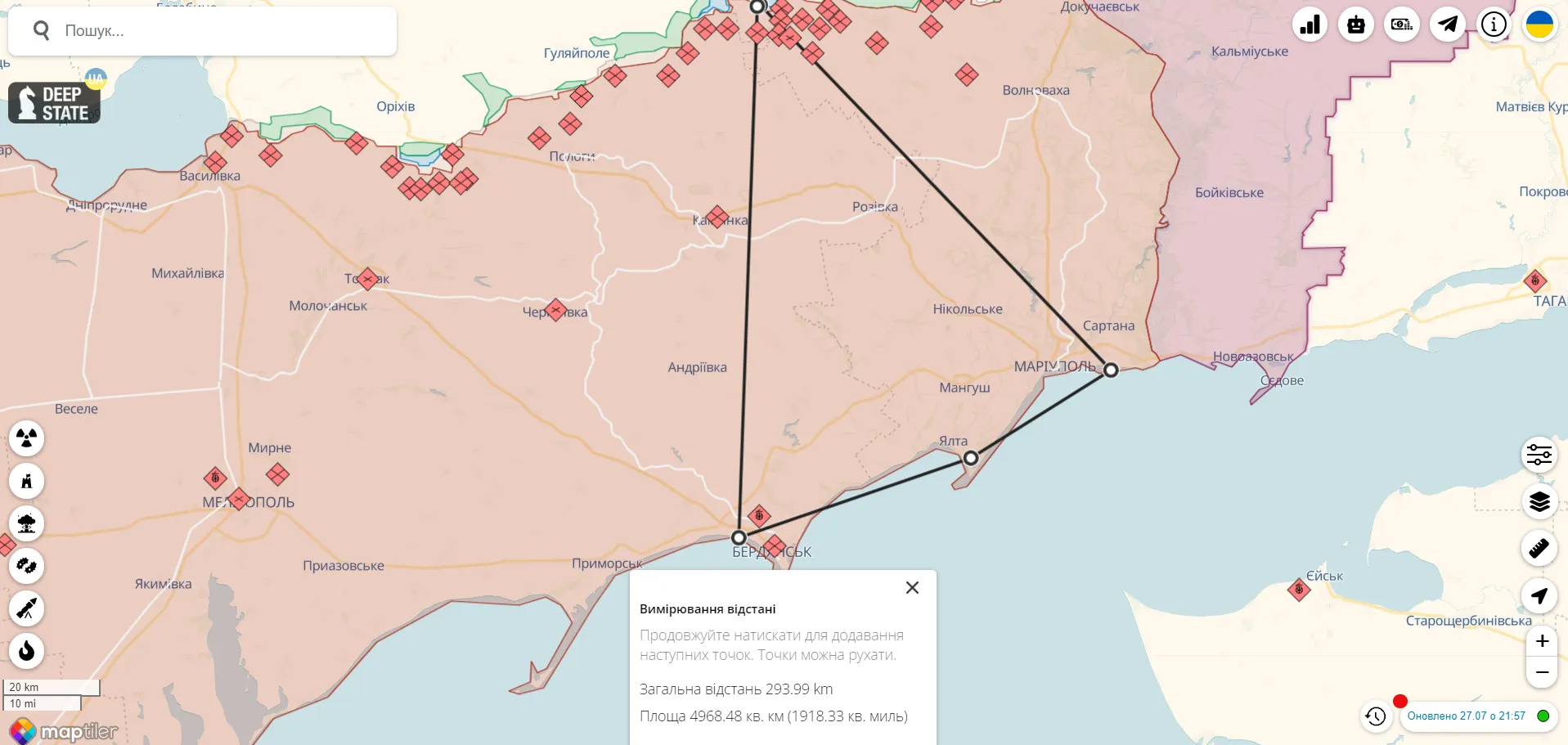The image size is (1568, 745).
Task: Open the robot bot icon
Action: click(1355, 25)
